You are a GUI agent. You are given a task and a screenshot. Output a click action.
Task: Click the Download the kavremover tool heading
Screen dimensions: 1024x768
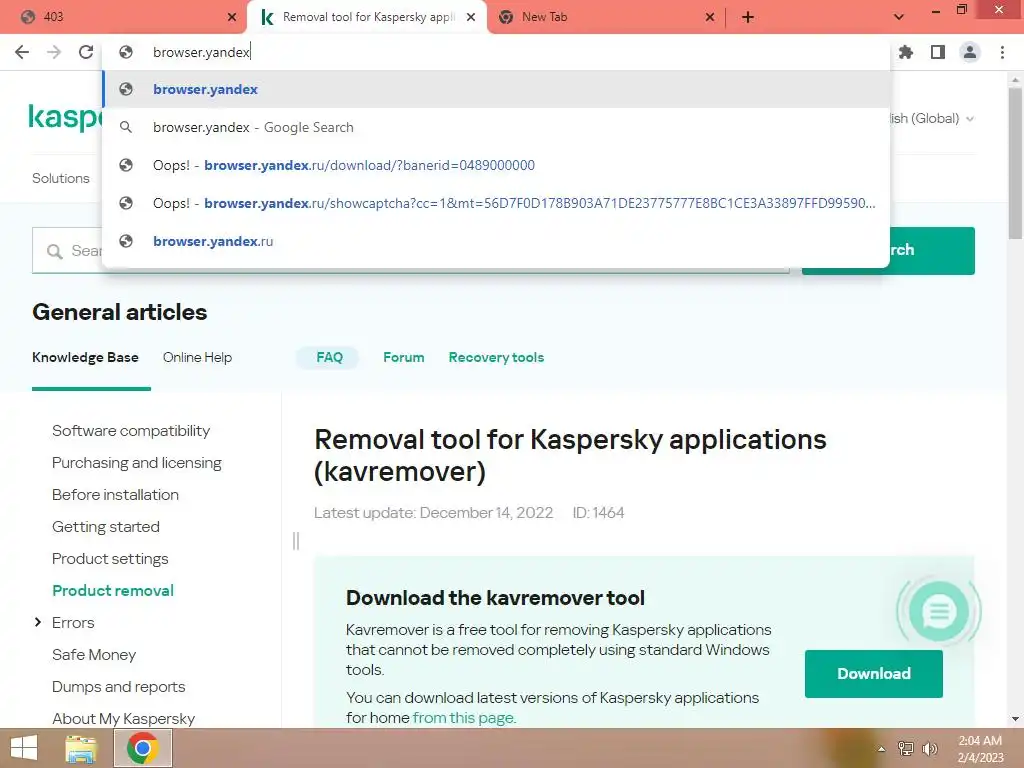(x=495, y=598)
